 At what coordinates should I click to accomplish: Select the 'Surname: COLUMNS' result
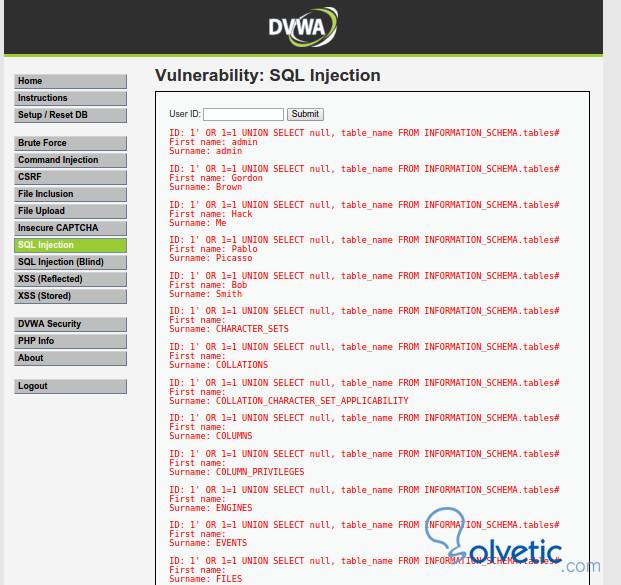click(x=211, y=436)
